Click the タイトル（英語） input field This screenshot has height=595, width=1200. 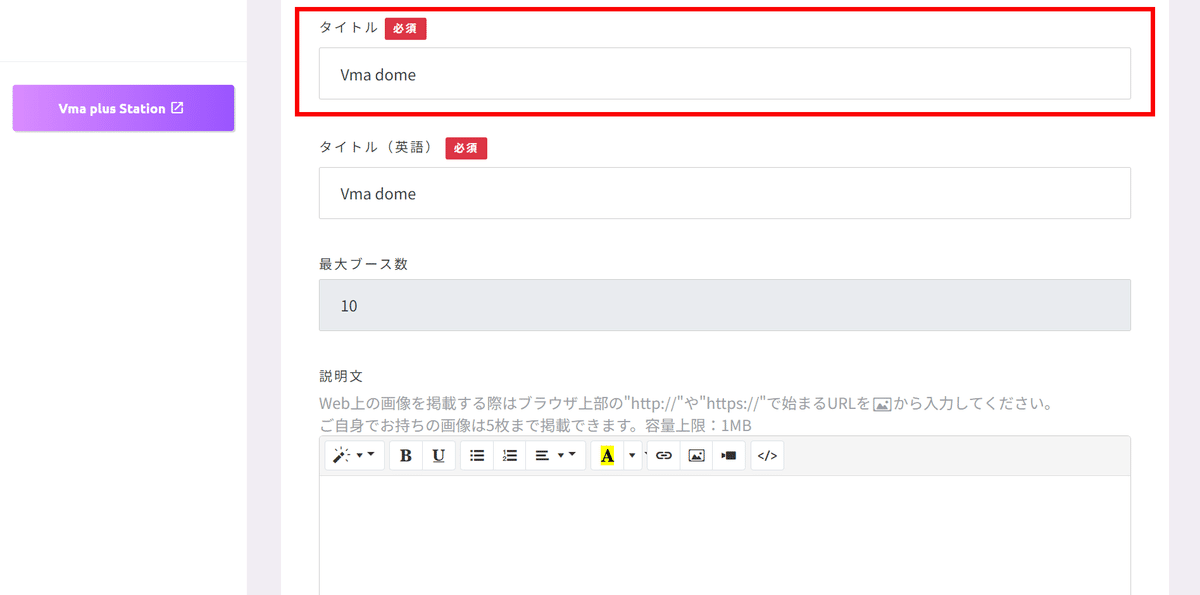click(725, 193)
